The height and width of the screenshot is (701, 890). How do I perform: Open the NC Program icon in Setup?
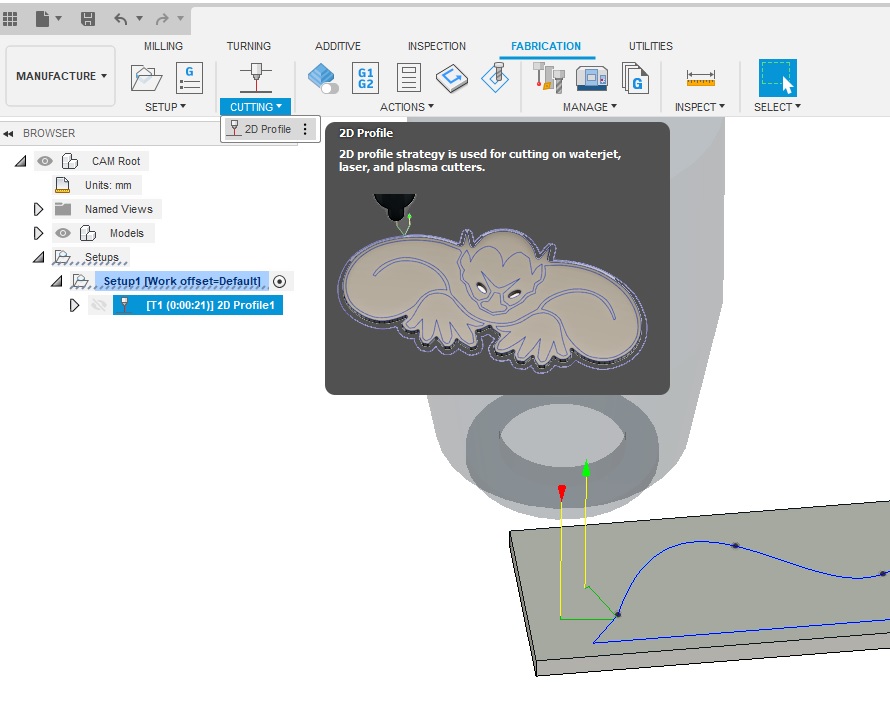[190, 78]
